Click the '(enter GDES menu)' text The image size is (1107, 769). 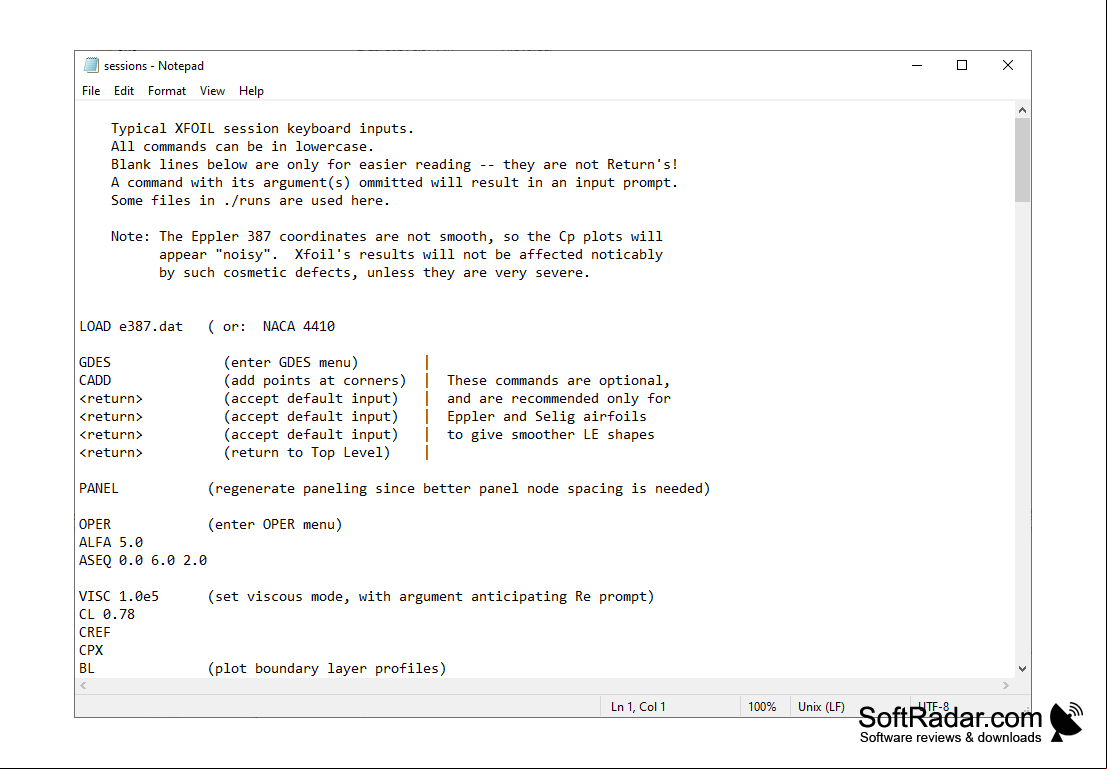291,362
